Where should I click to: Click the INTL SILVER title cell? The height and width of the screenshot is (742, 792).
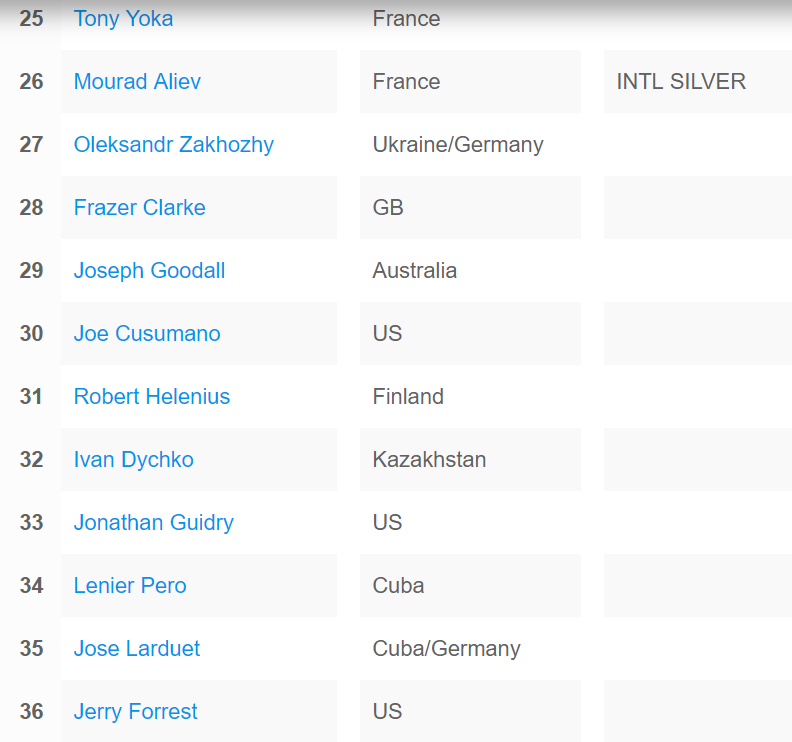click(681, 82)
